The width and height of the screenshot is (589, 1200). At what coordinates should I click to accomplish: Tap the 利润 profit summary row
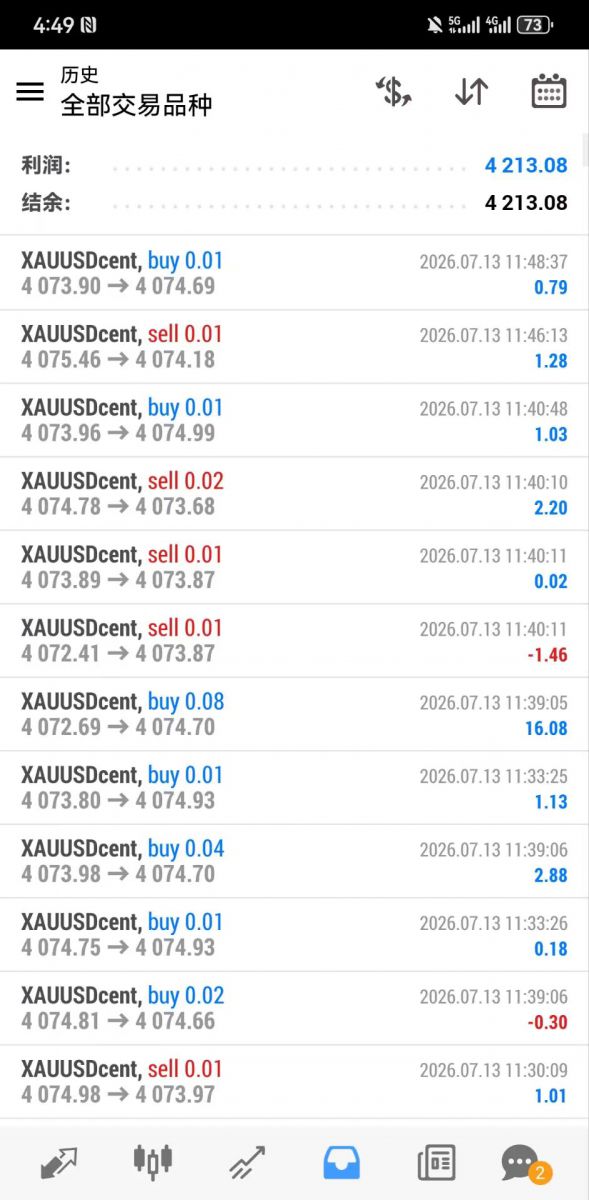click(294, 166)
